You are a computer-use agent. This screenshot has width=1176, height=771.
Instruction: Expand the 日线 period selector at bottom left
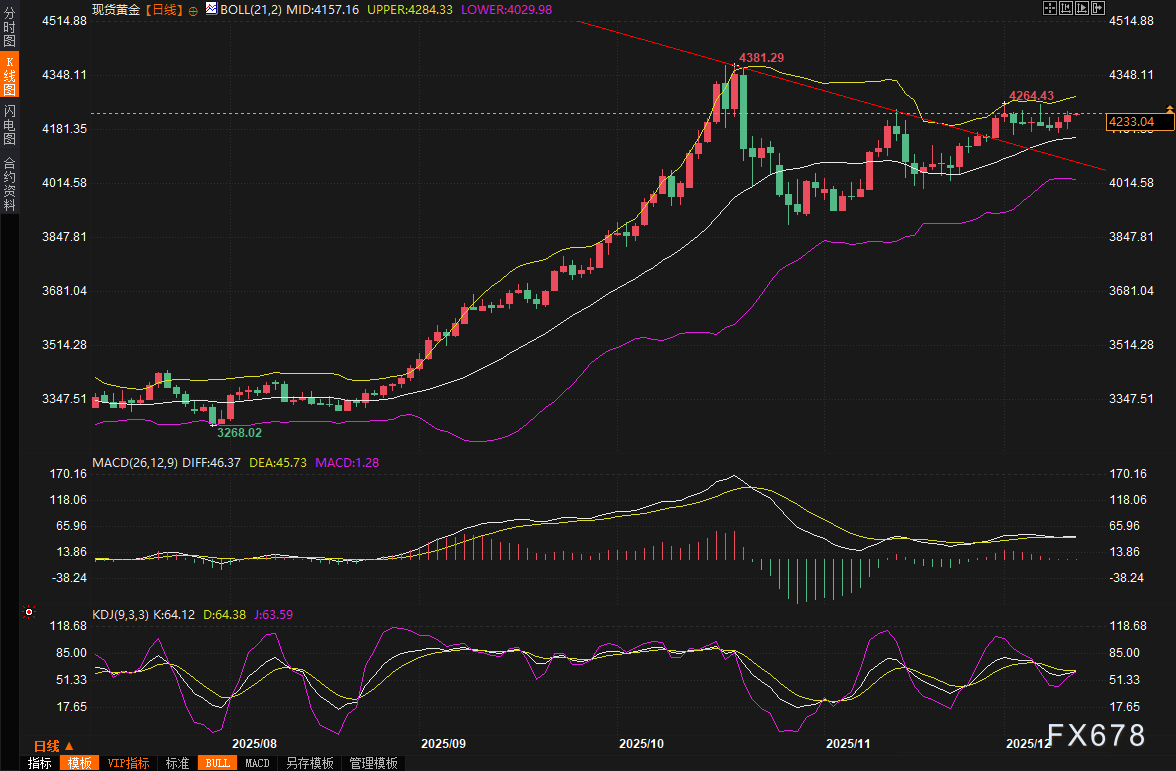[53, 746]
